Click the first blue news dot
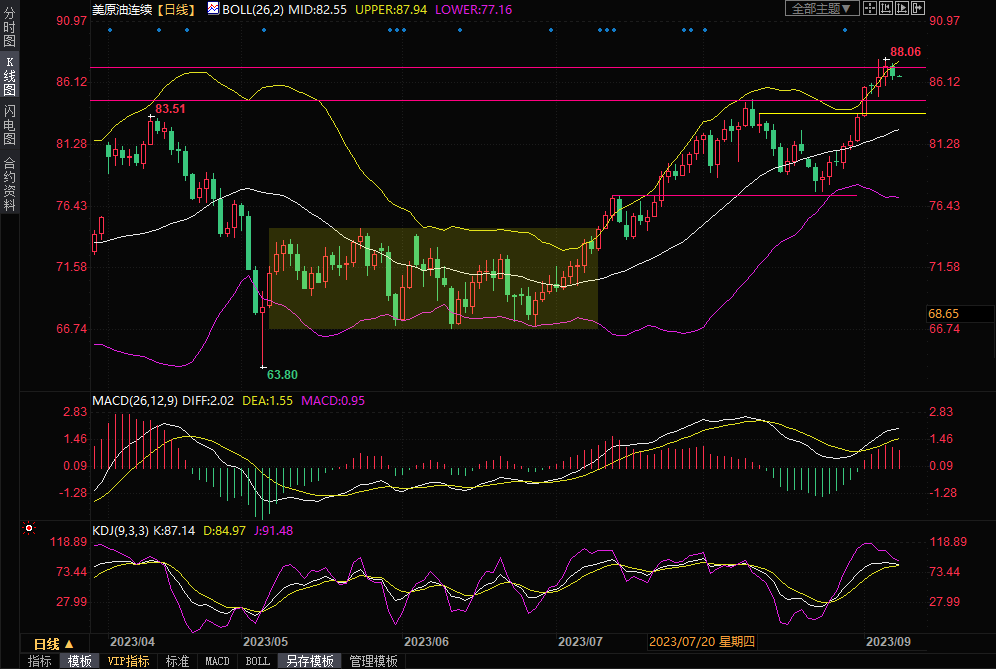996x669 pixels. pyautogui.click(x=110, y=29)
